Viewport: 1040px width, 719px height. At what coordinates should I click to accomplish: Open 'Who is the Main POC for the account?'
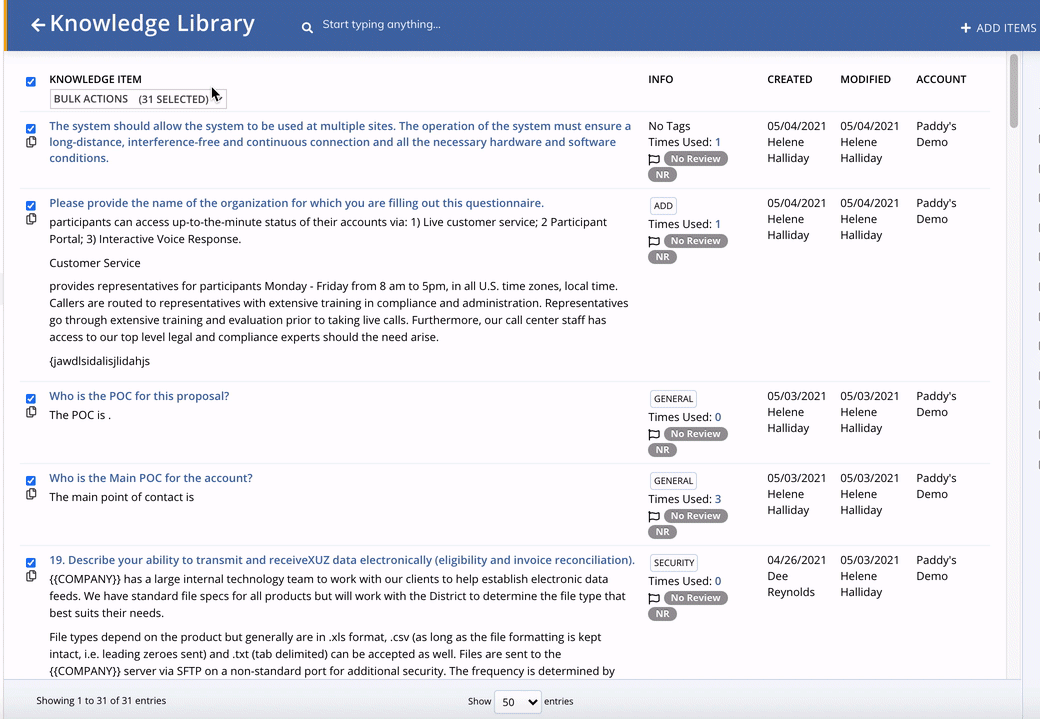[151, 478]
